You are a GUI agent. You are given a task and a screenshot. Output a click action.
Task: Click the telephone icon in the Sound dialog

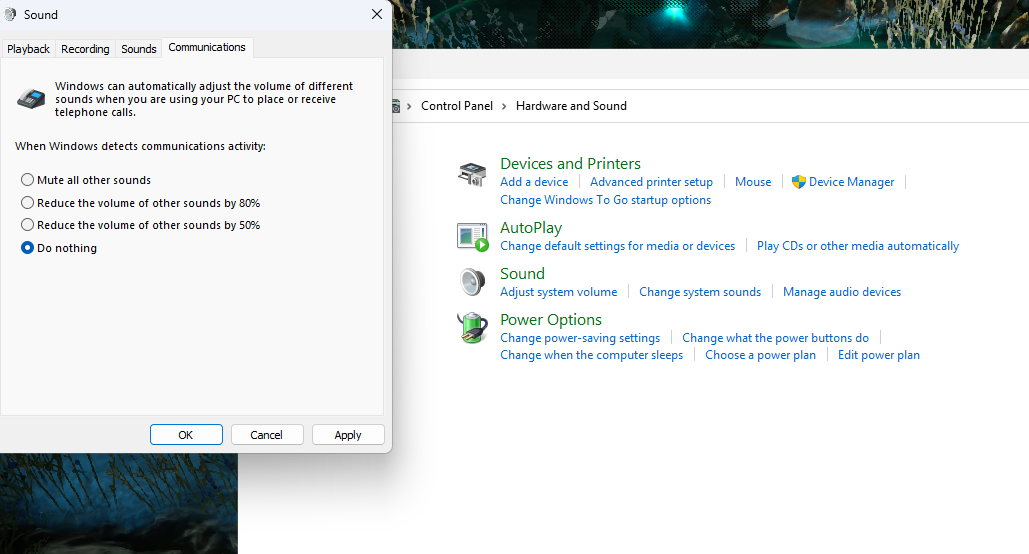[31, 99]
